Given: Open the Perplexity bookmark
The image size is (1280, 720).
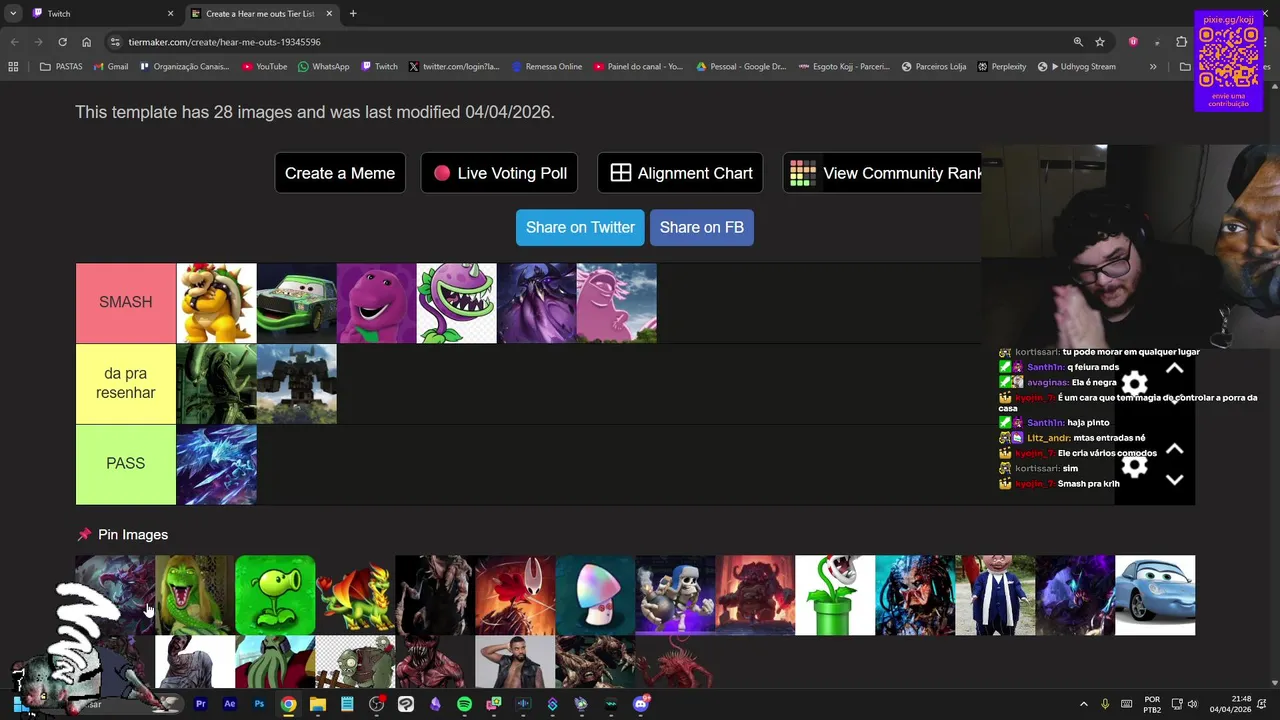Looking at the screenshot, I should click(x=1002, y=67).
